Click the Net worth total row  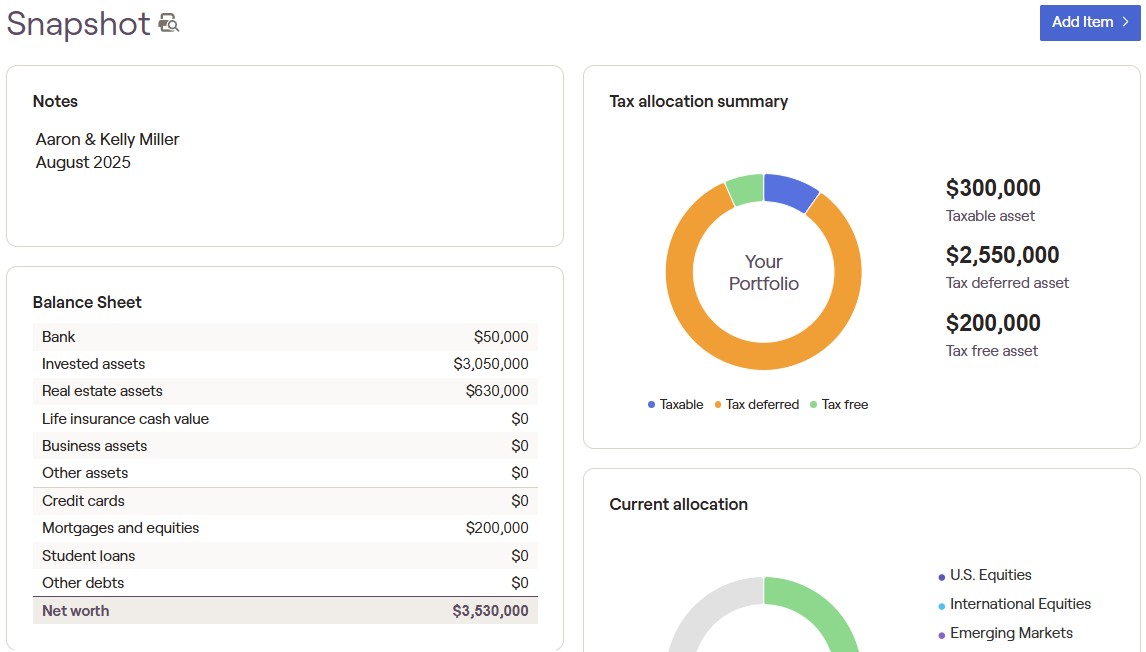pos(285,611)
